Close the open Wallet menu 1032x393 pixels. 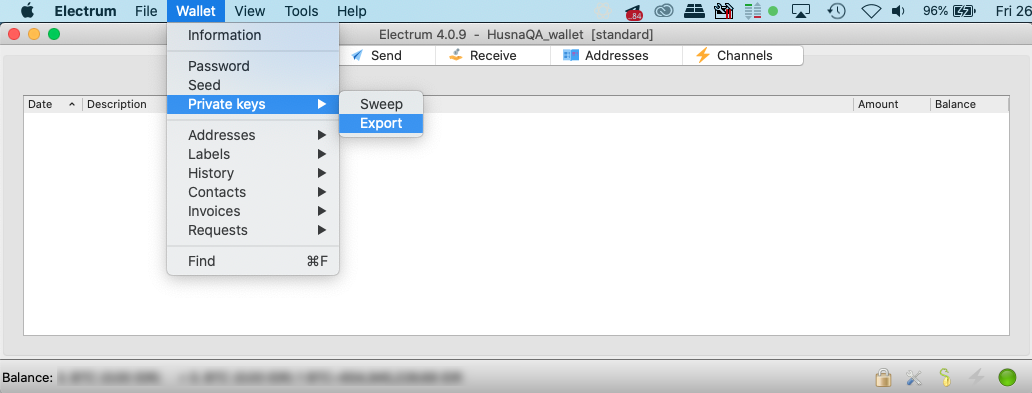196,11
